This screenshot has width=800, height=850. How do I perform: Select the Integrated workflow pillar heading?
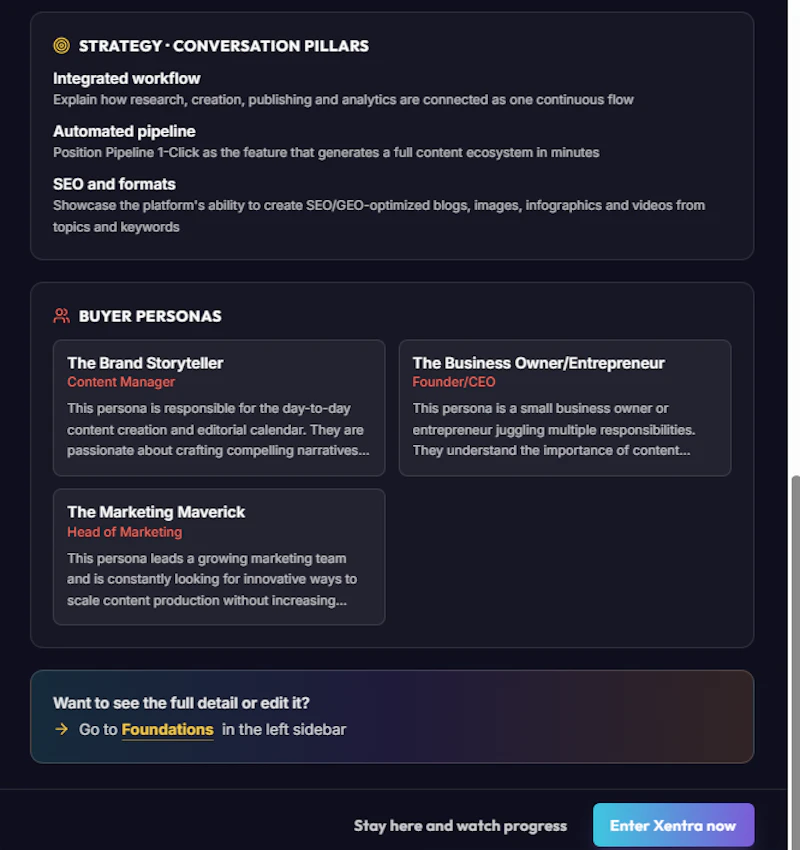[126, 79]
